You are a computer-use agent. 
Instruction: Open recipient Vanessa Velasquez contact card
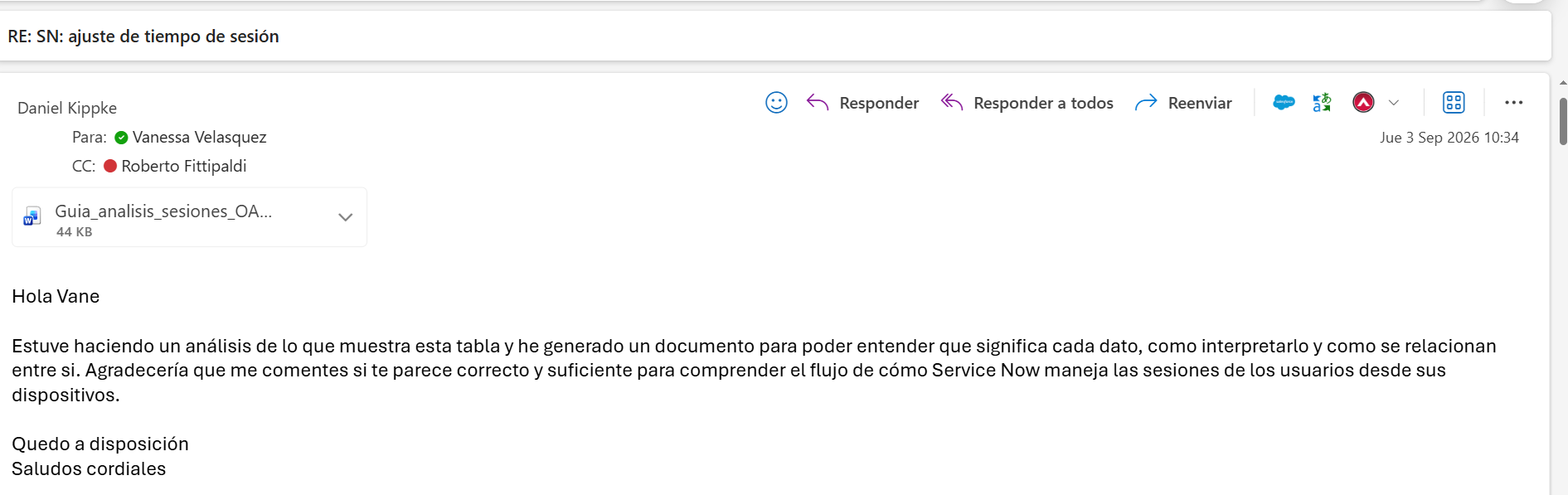(x=199, y=137)
